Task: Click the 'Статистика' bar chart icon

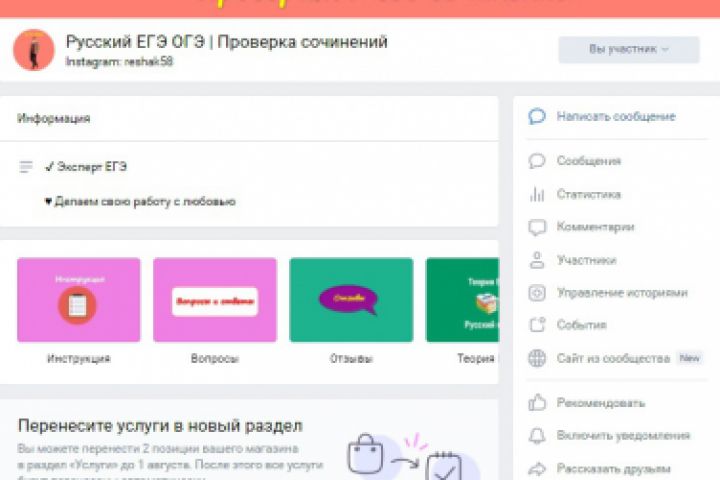Action: click(537, 194)
